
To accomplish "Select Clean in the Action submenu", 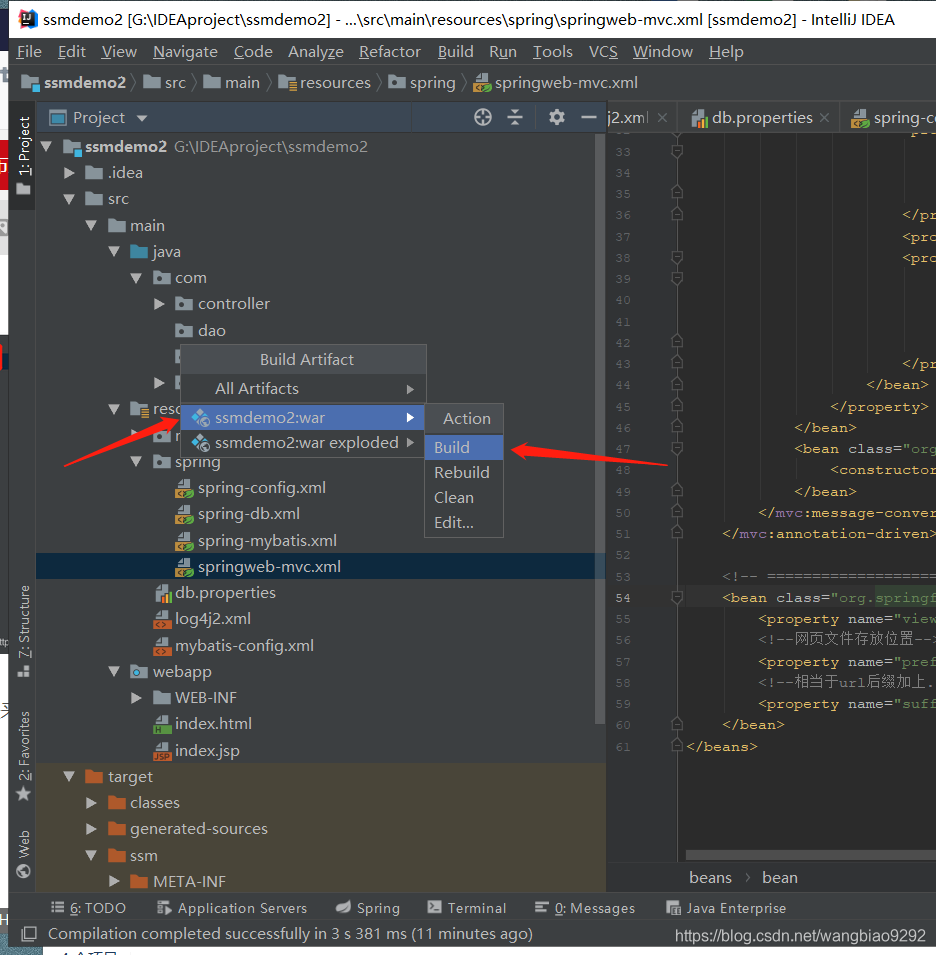I will pyautogui.click(x=464, y=498).
